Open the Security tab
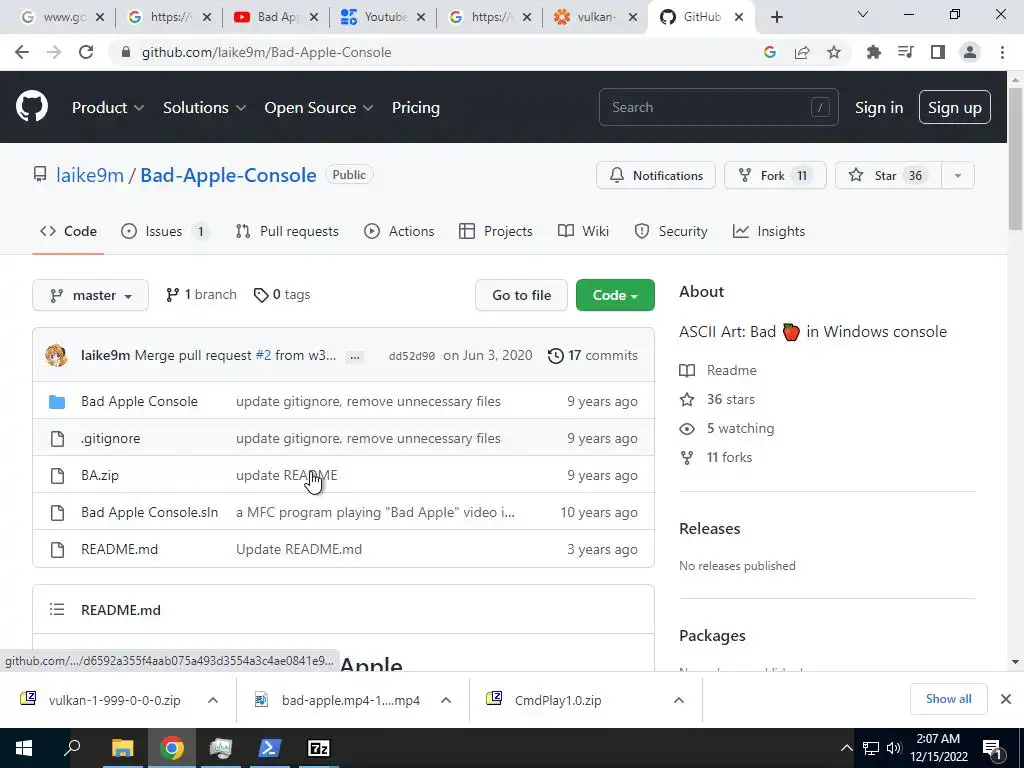The width and height of the screenshot is (1024, 768). point(671,231)
